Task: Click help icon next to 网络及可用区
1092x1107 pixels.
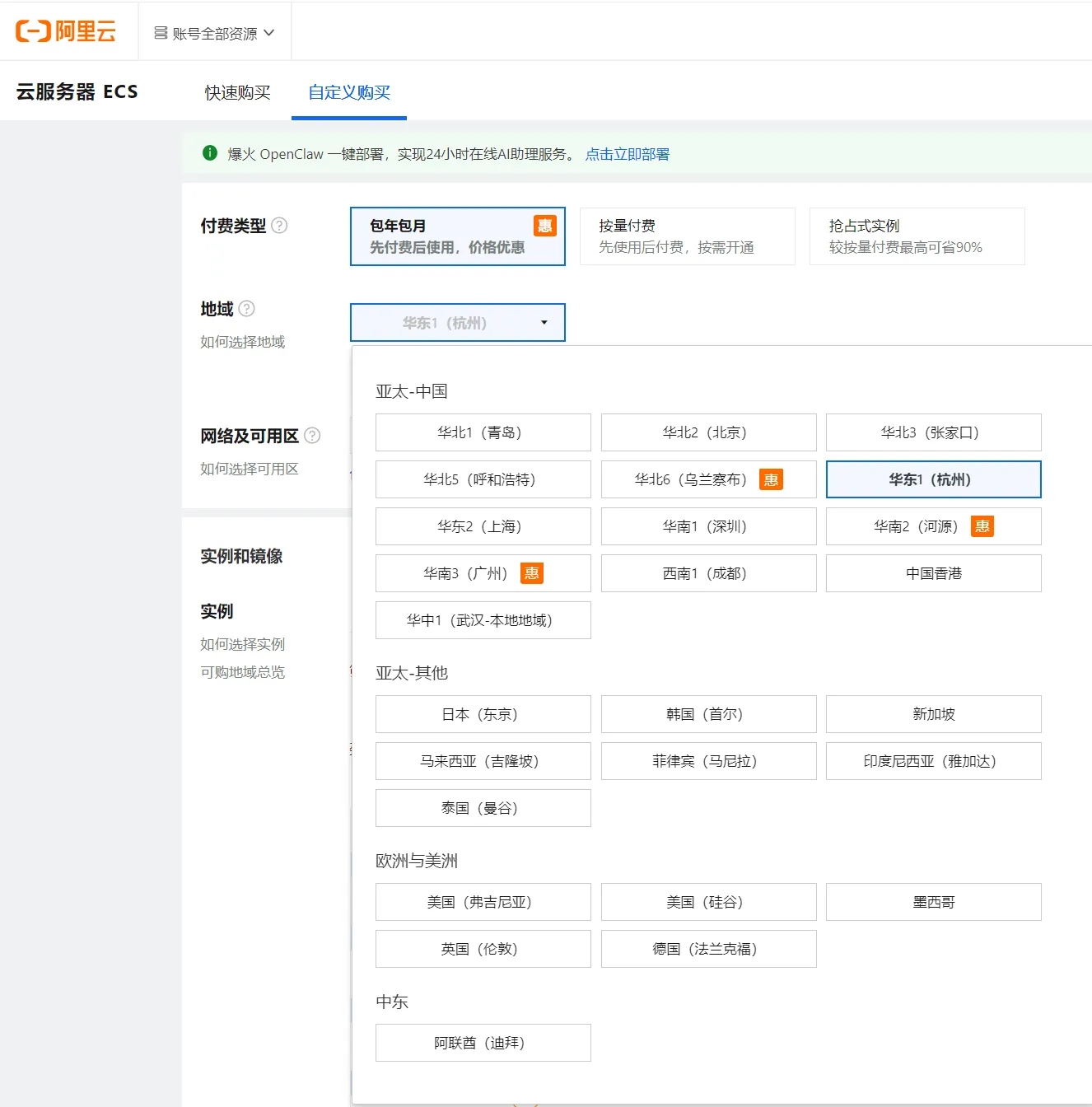Action: point(312,436)
